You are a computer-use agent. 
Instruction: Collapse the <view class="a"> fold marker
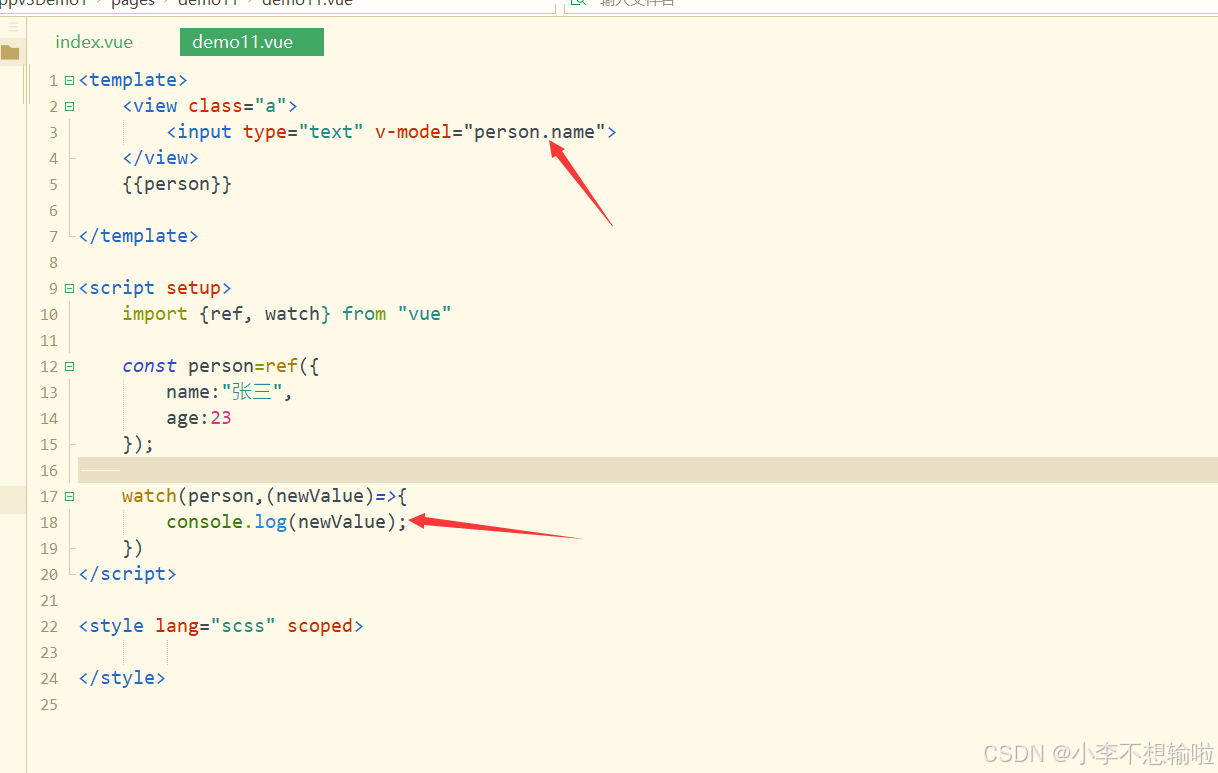point(69,106)
